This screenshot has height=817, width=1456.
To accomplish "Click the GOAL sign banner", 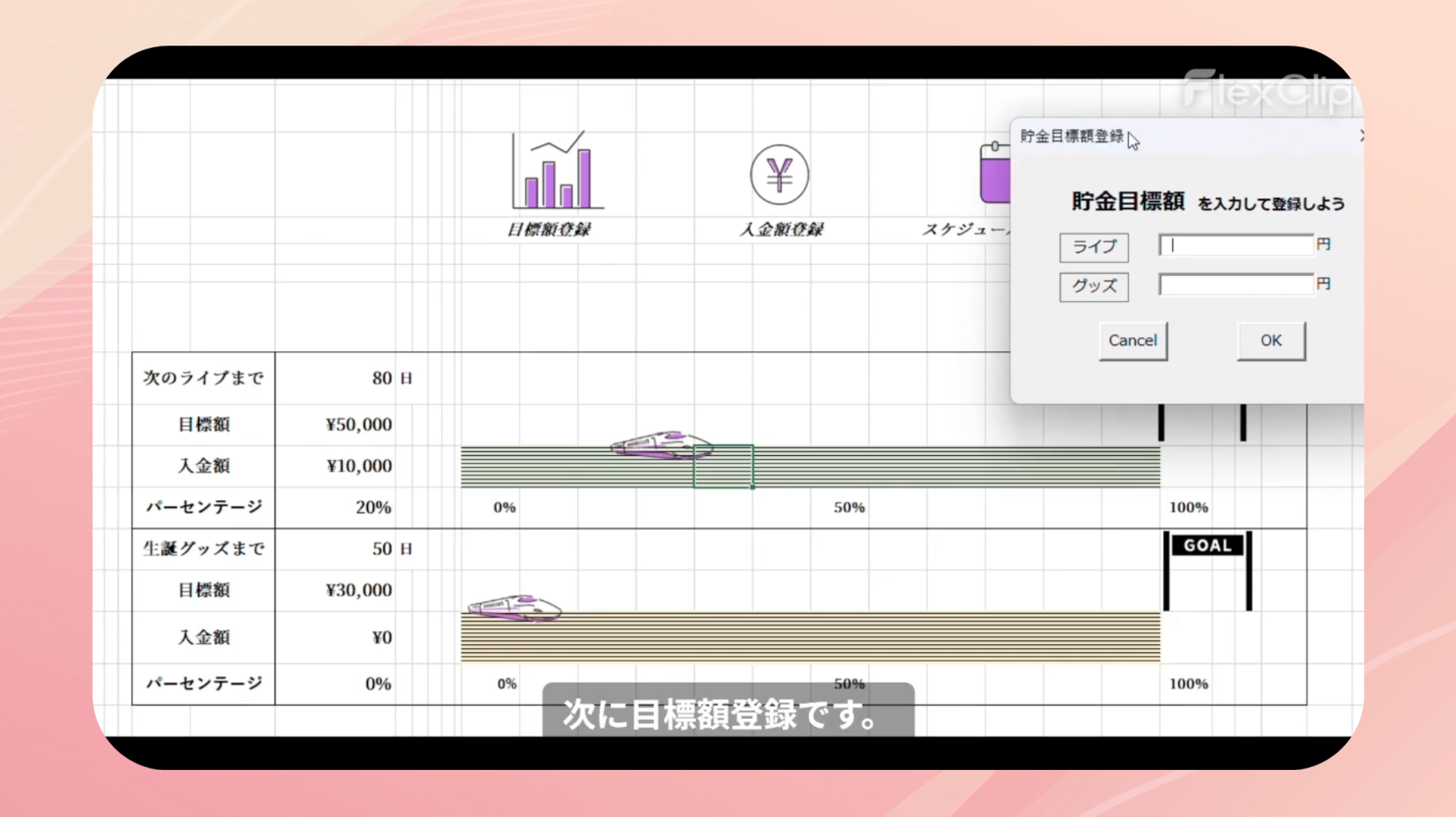I will (1206, 545).
